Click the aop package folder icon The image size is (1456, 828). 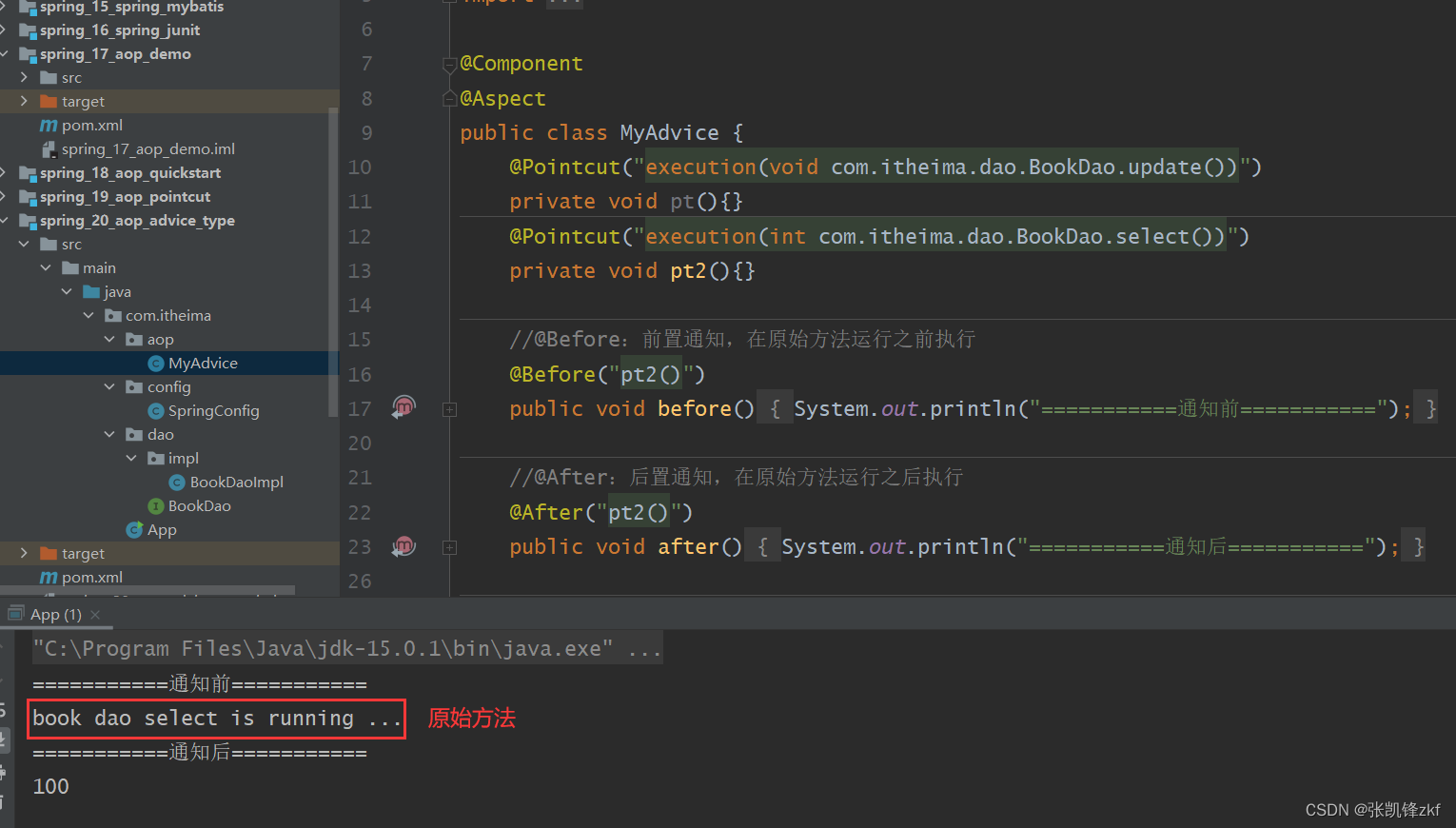click(x=135, y=340)
